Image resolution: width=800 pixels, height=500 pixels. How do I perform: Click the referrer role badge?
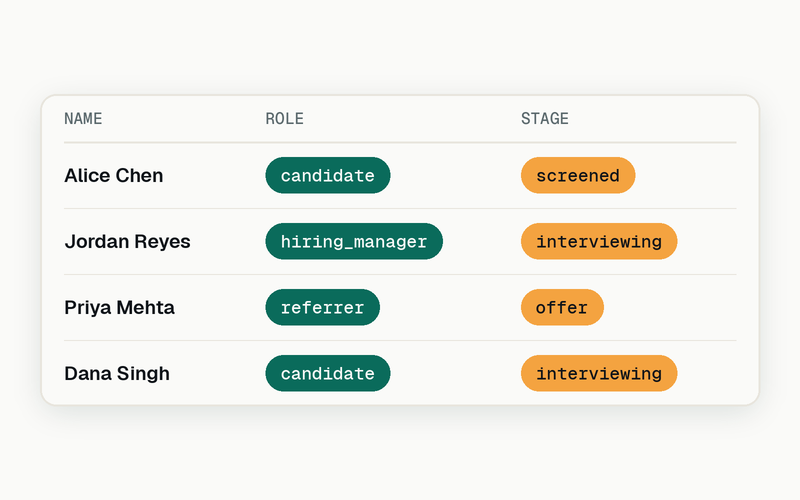(322, 307)
